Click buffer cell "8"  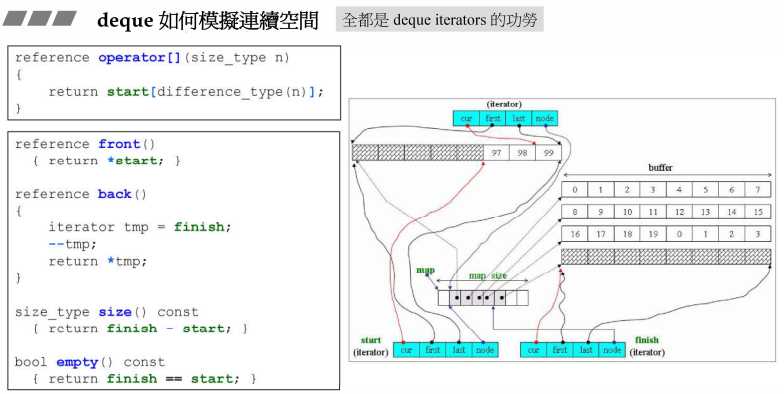pyautogui.click(x=574, y=212)
